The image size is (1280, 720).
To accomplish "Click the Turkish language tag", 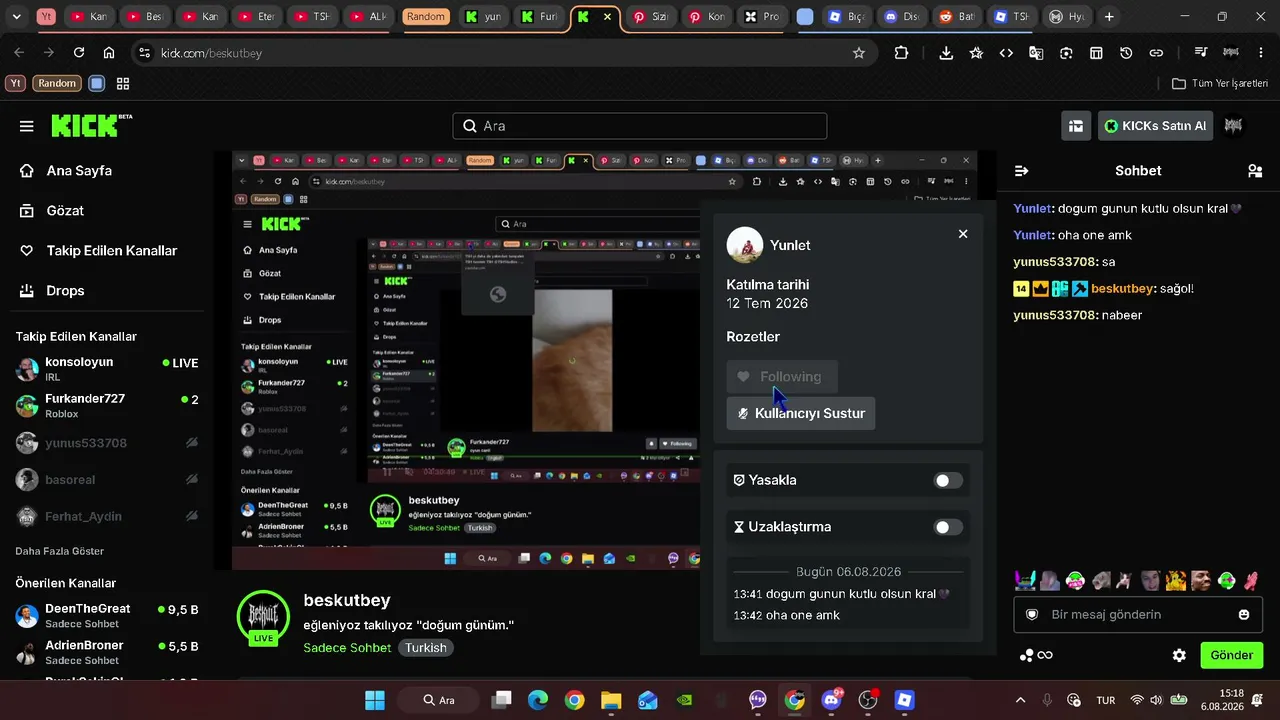I will [x=426, y=648].
